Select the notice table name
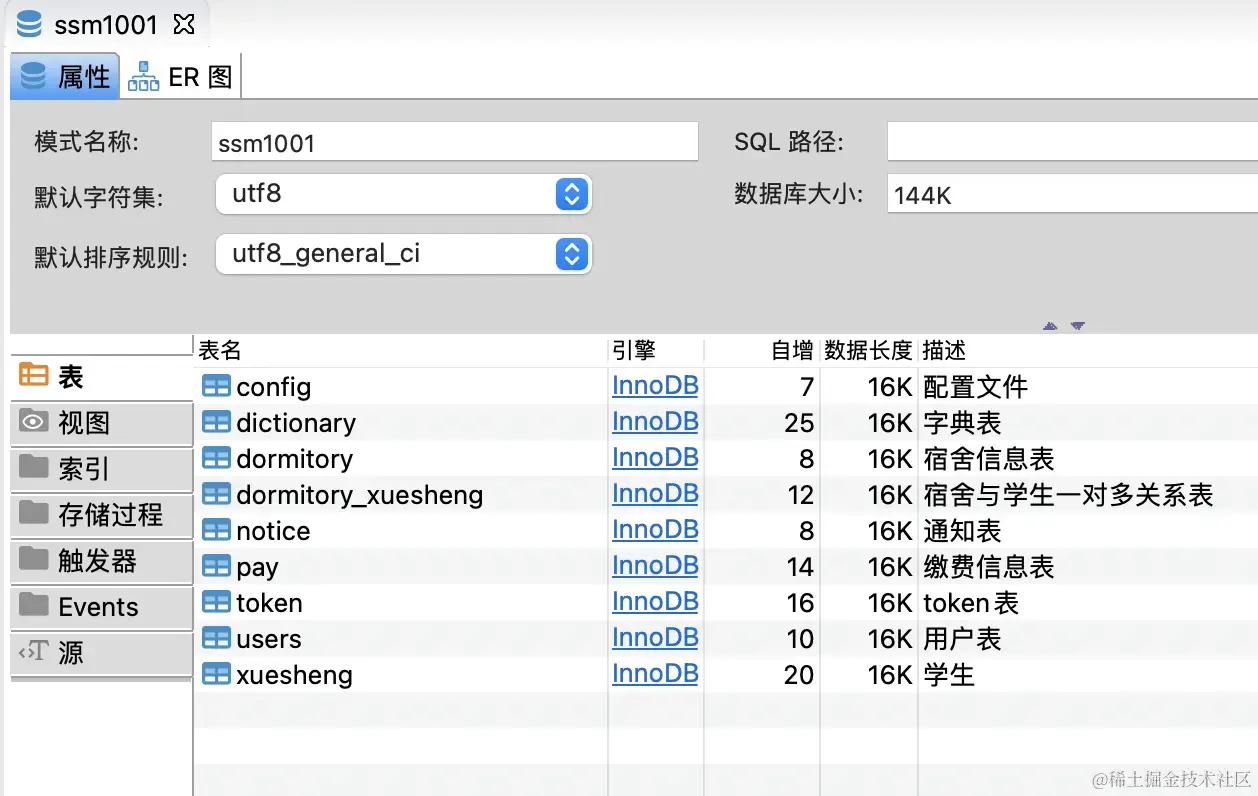The height and width of the screenshot is (796, 1258). pyautogui.click(x=273, y=531)
